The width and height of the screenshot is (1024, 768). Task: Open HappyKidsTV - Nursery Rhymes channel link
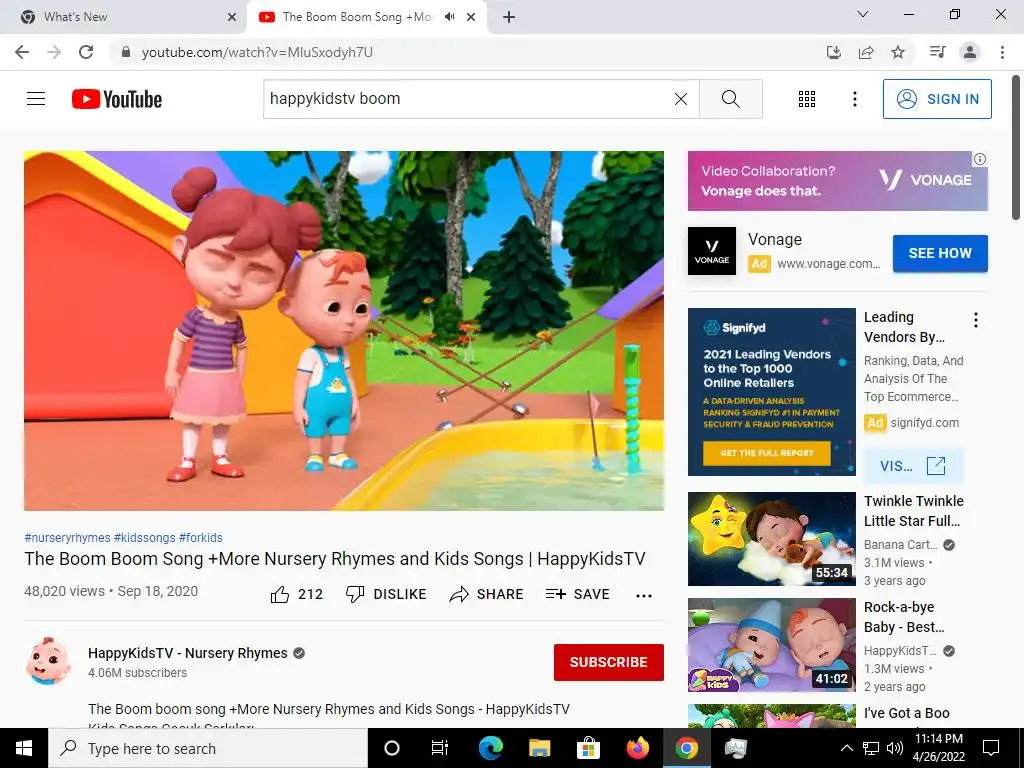[x=188, y=653]
